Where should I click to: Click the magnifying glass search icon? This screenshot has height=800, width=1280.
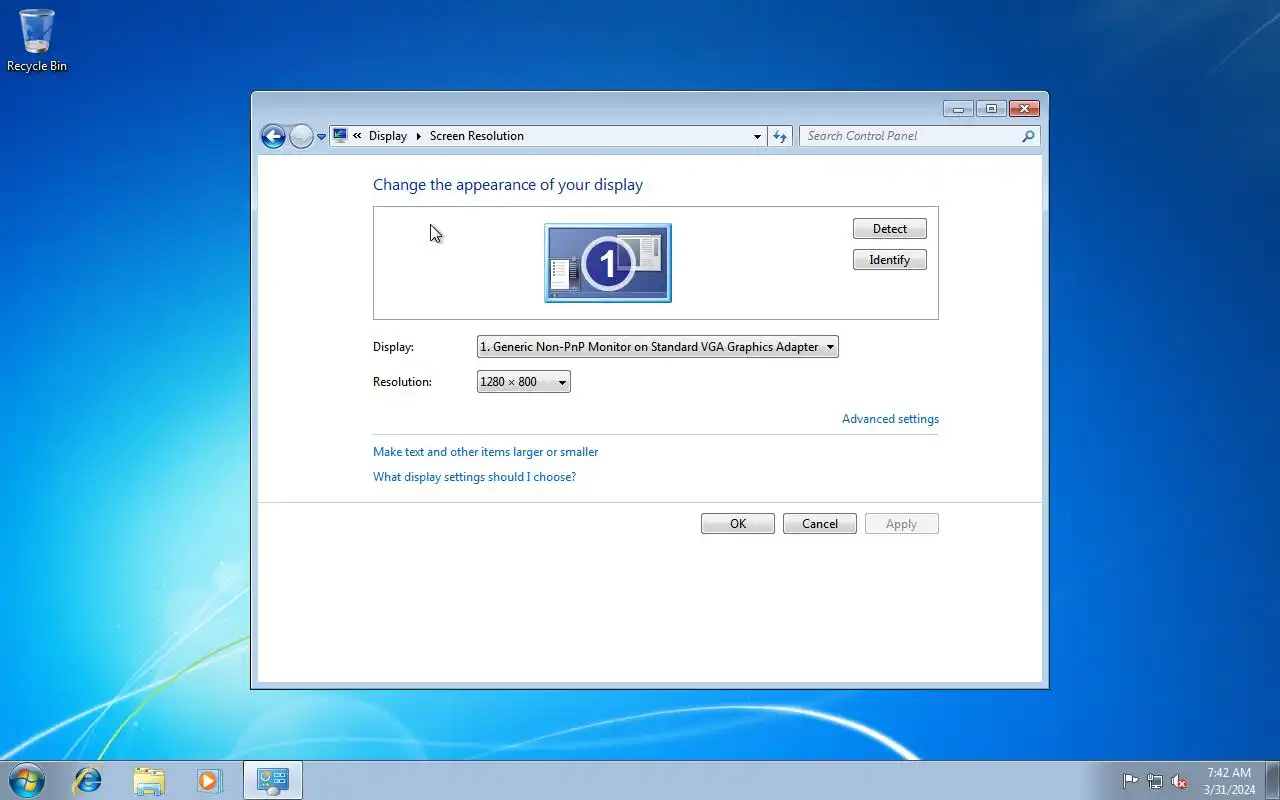coord(1028,136)
